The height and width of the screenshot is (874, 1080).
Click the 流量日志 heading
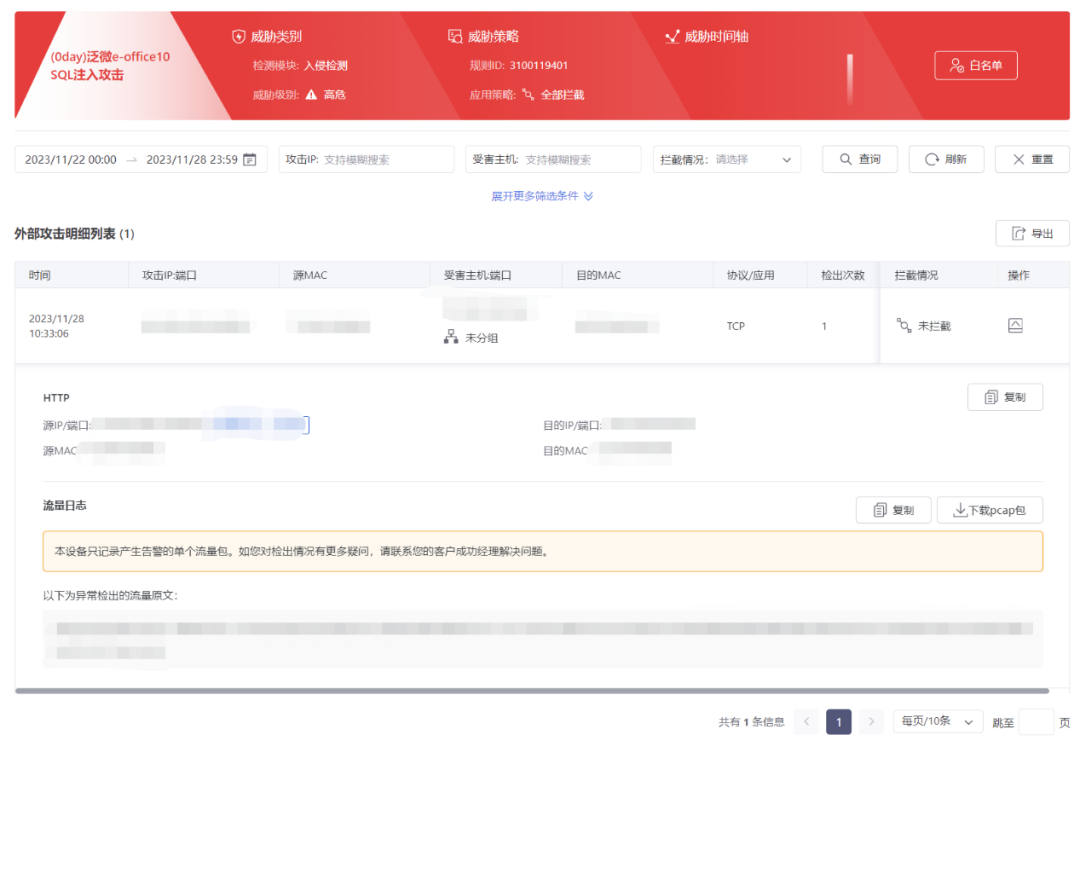[x=65, y=506]
